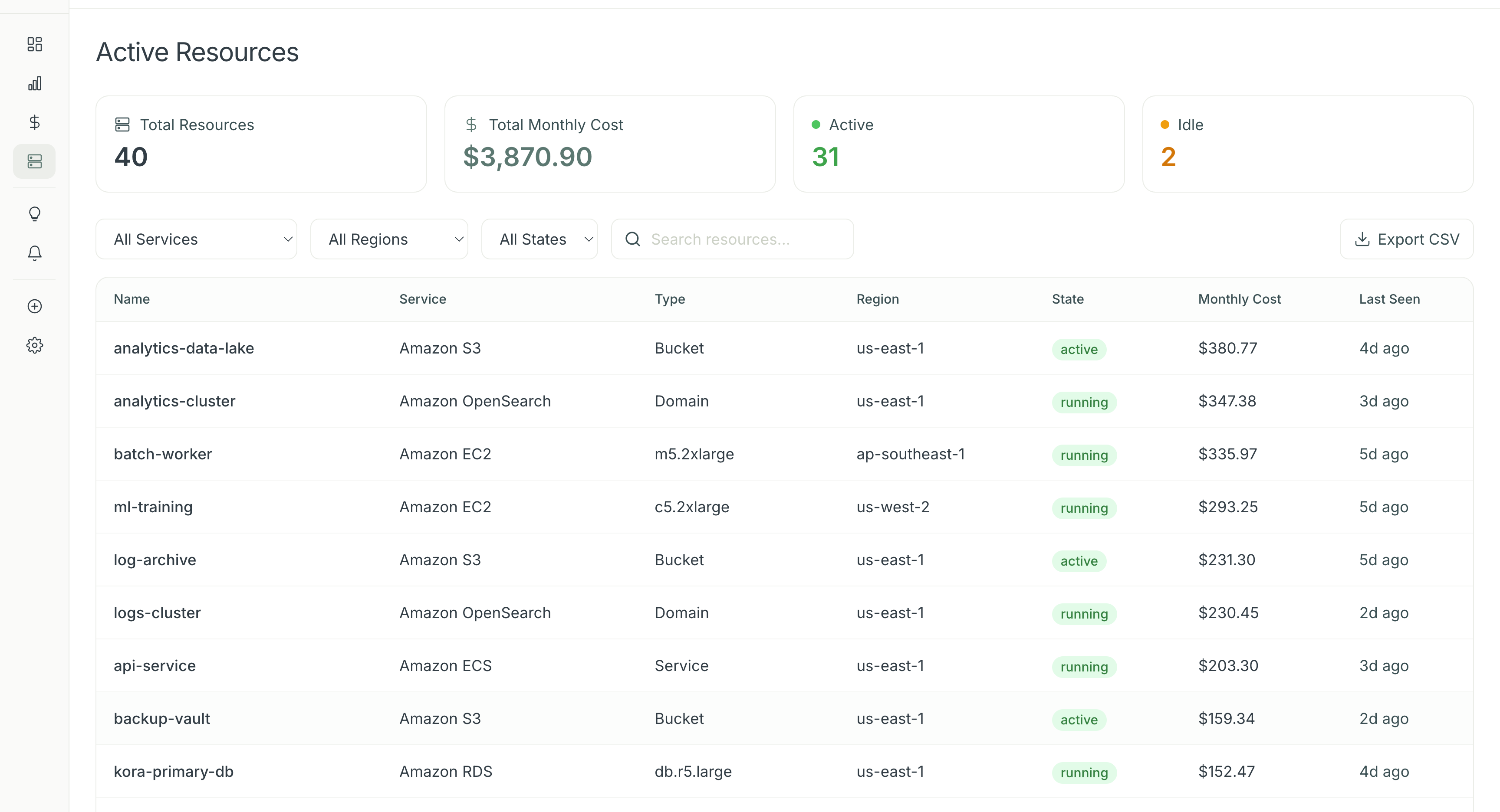Screen dimensions: 1500x812
Task: Select the backup-vault resource name
Action: click(161, 719)
